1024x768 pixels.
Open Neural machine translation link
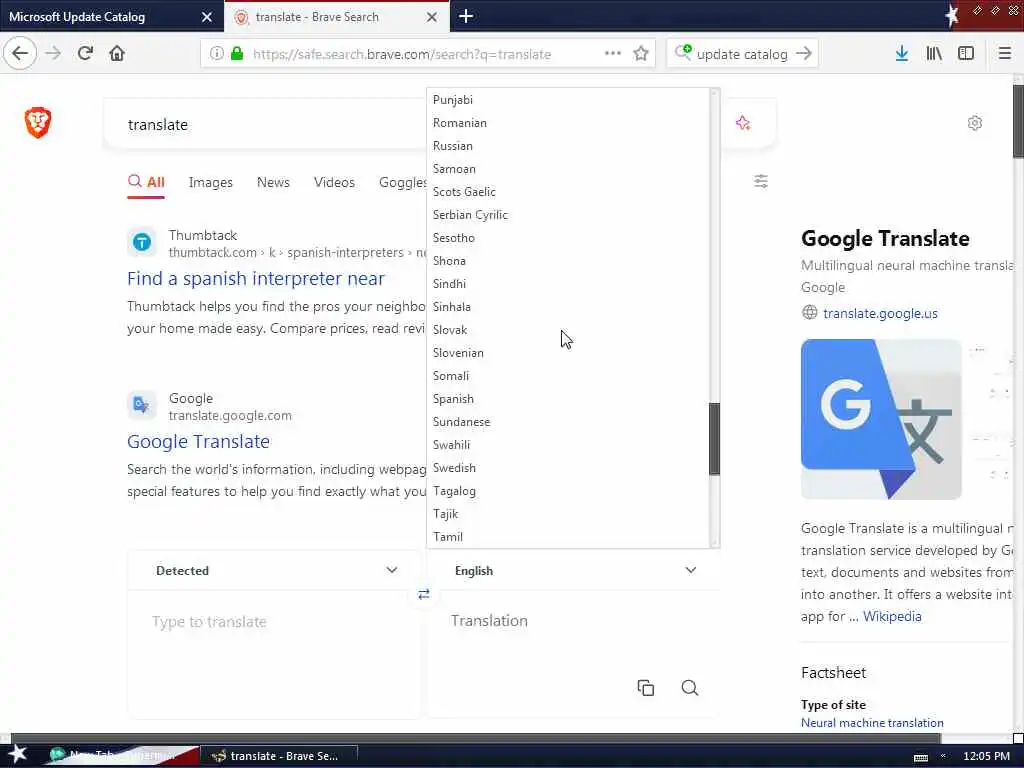(x=872, y=722)
